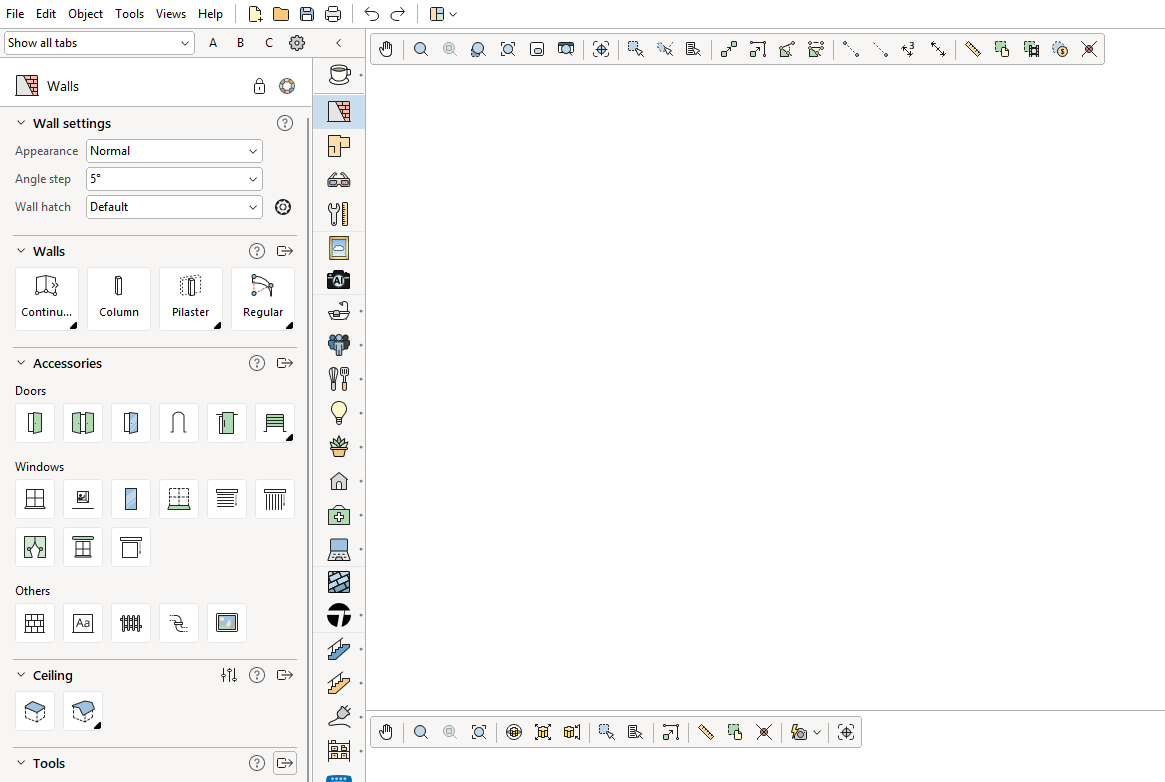Open the Appearance dropdown

(x=175, y=151)
